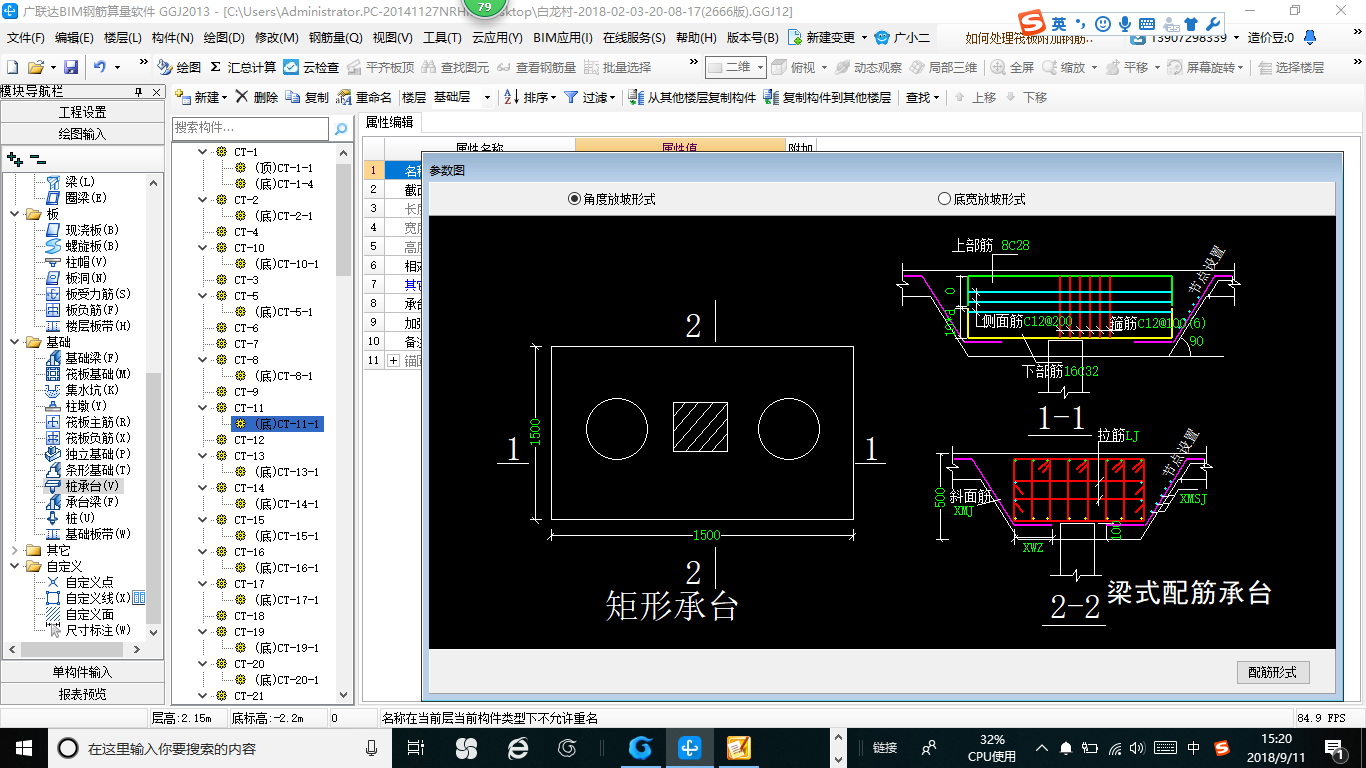Image resolution: width=1366 pixels, height=768 pixels.
Task: Open the 构件(N) menu
Action: coord(172,38)
